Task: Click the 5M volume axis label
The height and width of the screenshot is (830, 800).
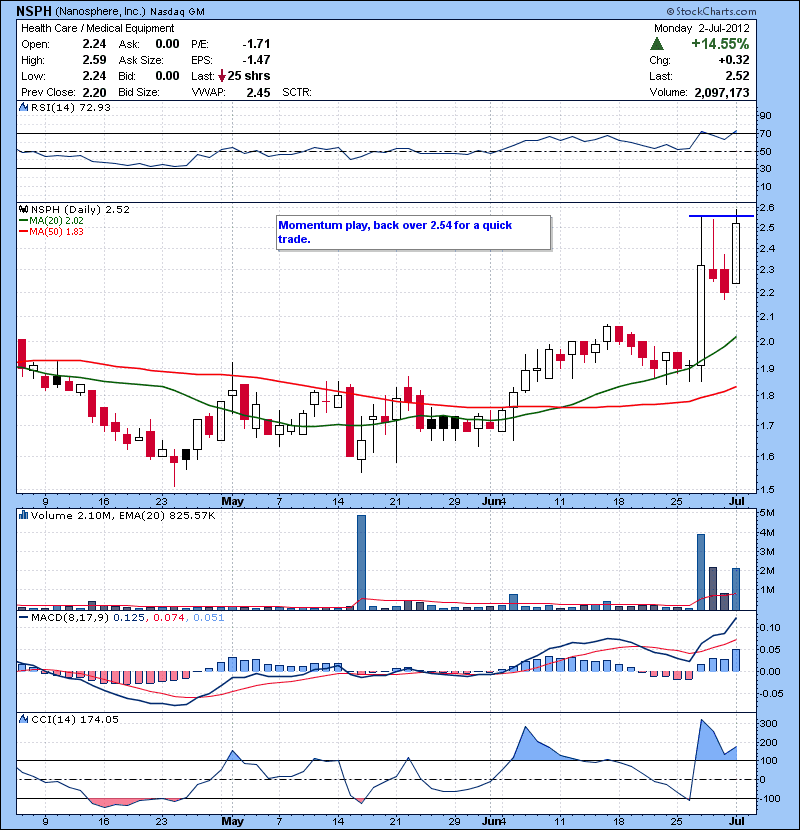Action: tap(767, 513)
